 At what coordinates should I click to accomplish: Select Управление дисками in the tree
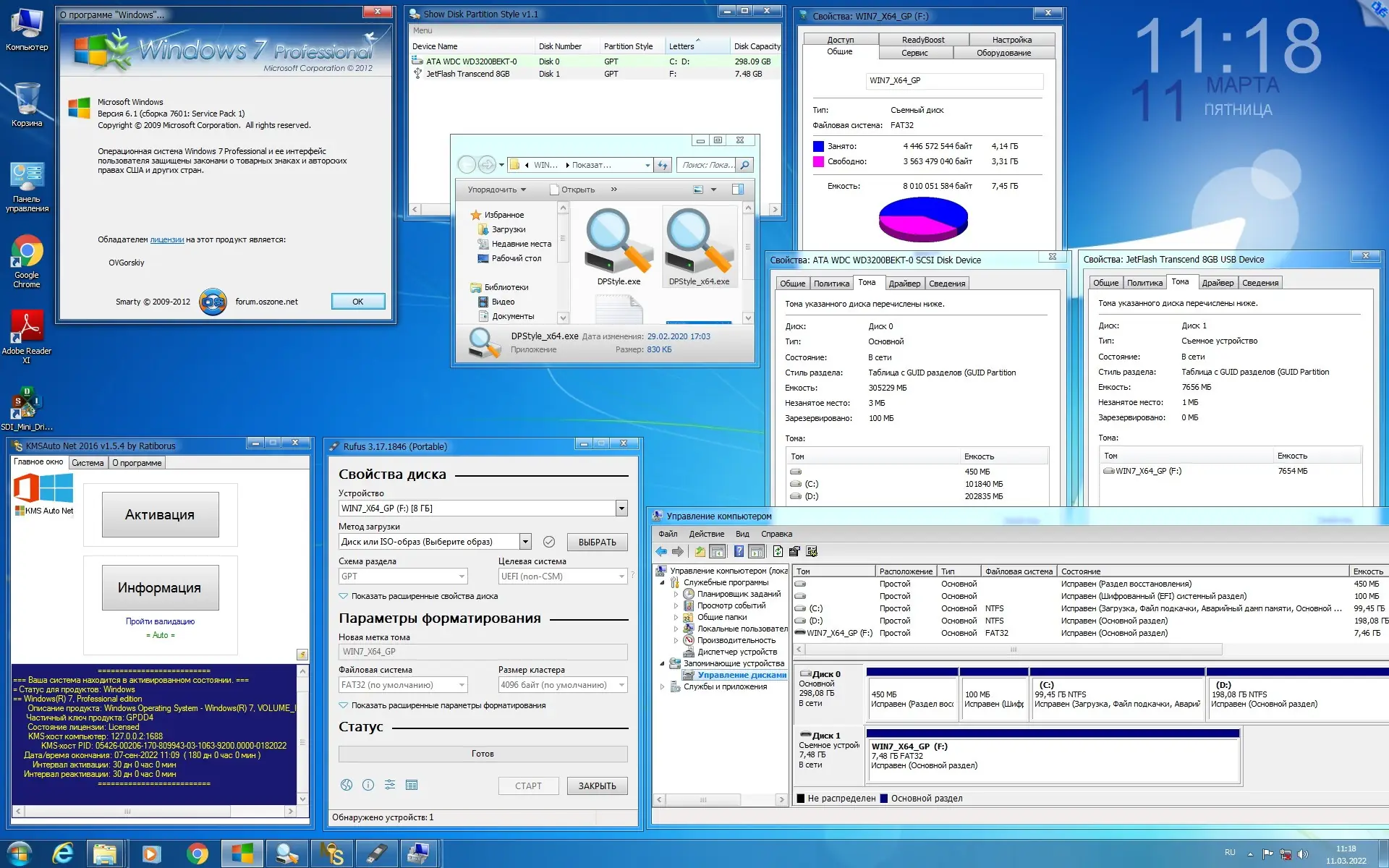point(742,675)
